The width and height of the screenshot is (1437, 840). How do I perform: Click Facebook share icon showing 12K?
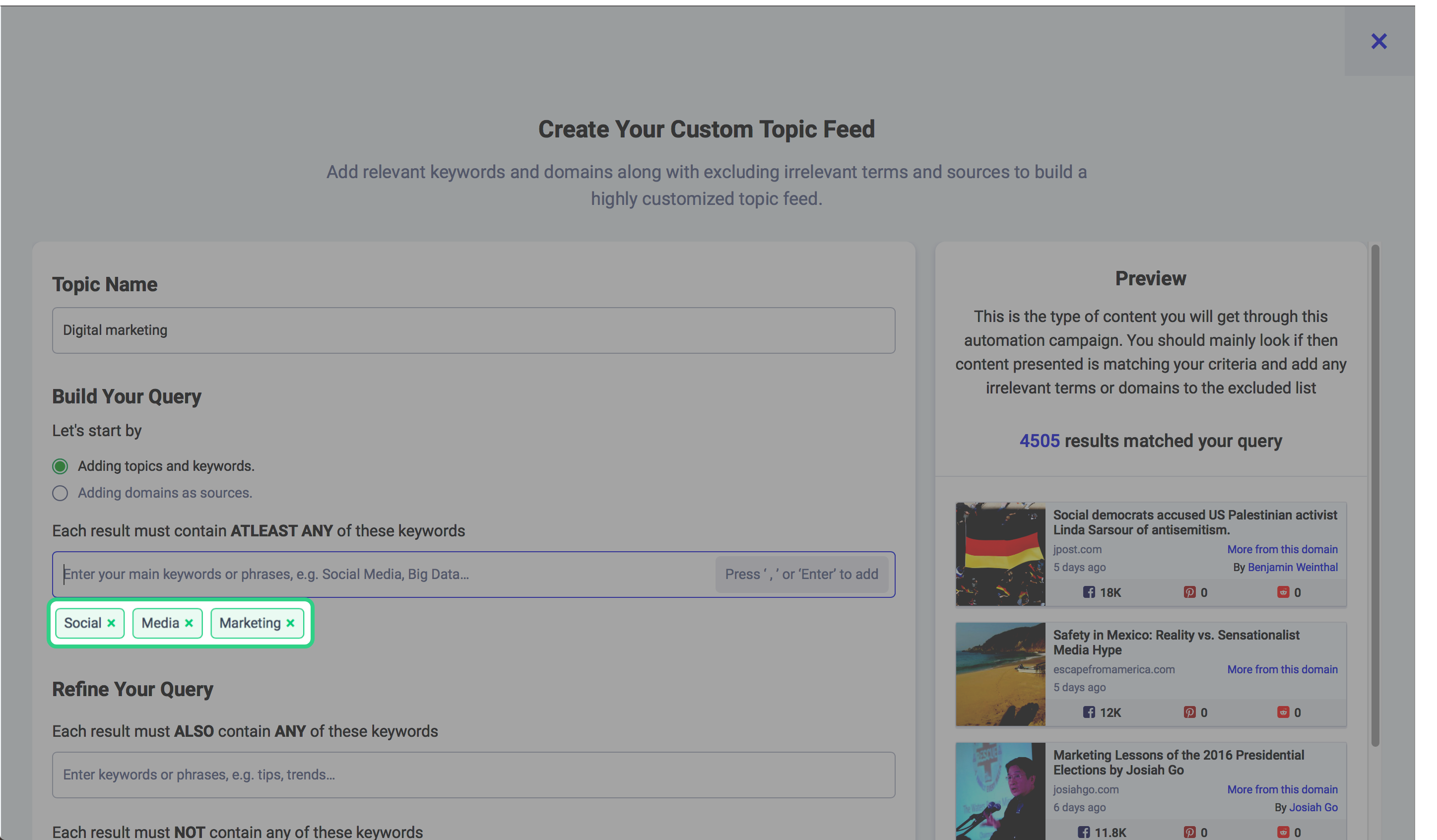click(1089, 712)
